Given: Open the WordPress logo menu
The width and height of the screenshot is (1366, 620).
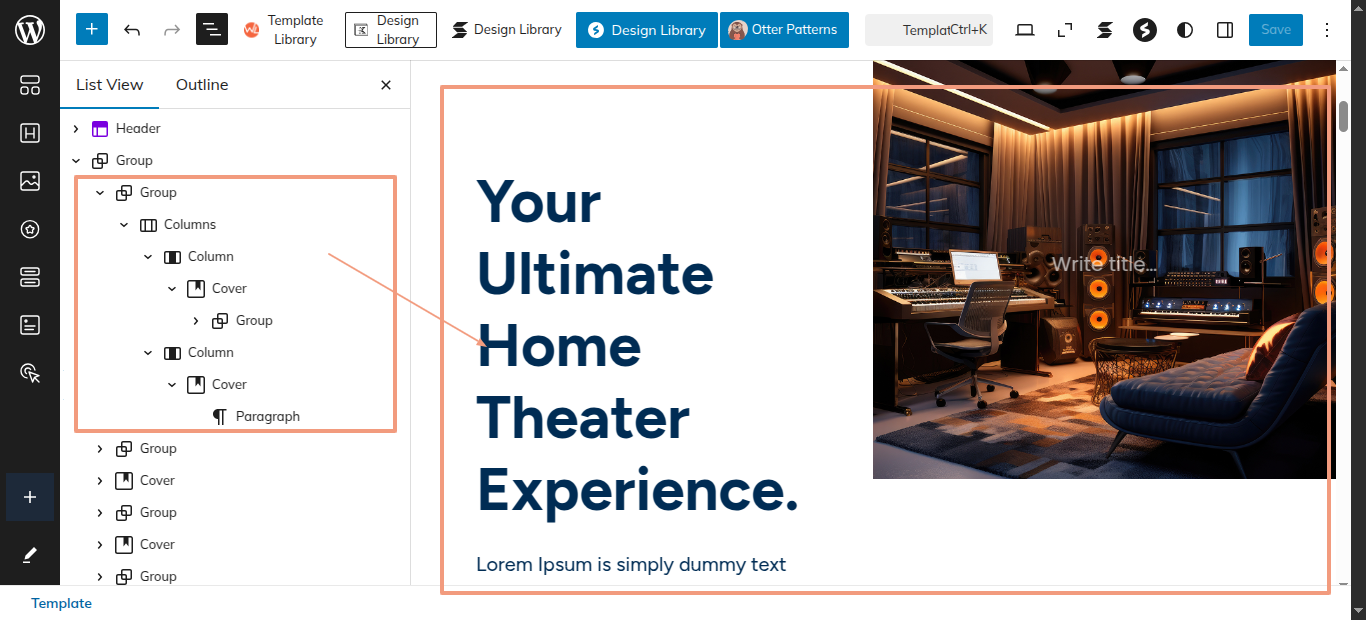Looking at the screenshot, I should 30,30.
